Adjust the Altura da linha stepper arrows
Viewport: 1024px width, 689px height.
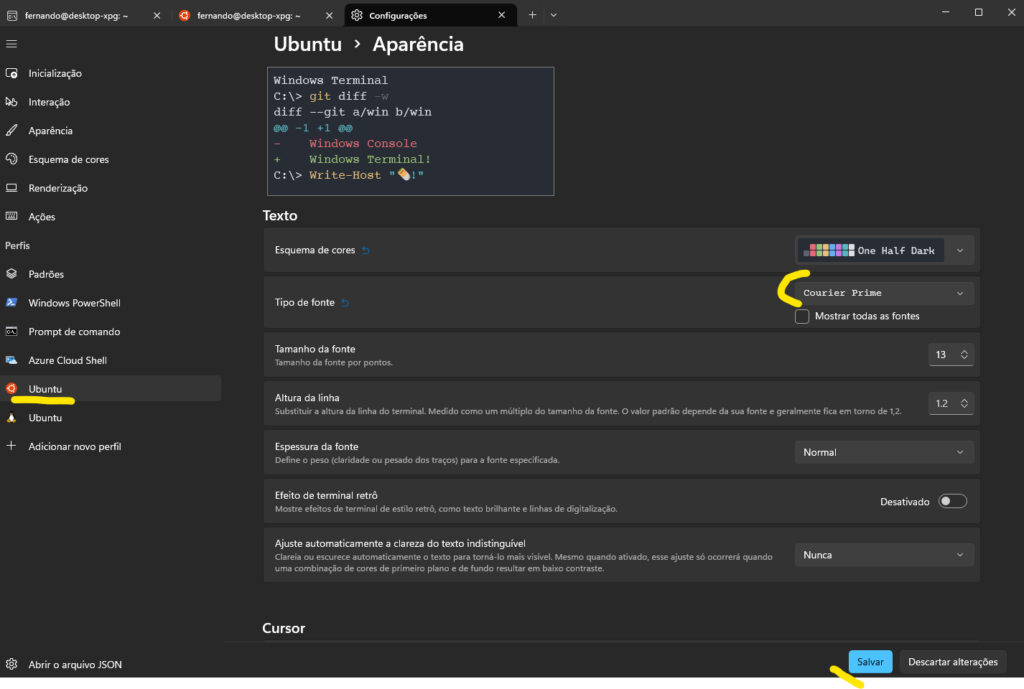pos(964,404)
